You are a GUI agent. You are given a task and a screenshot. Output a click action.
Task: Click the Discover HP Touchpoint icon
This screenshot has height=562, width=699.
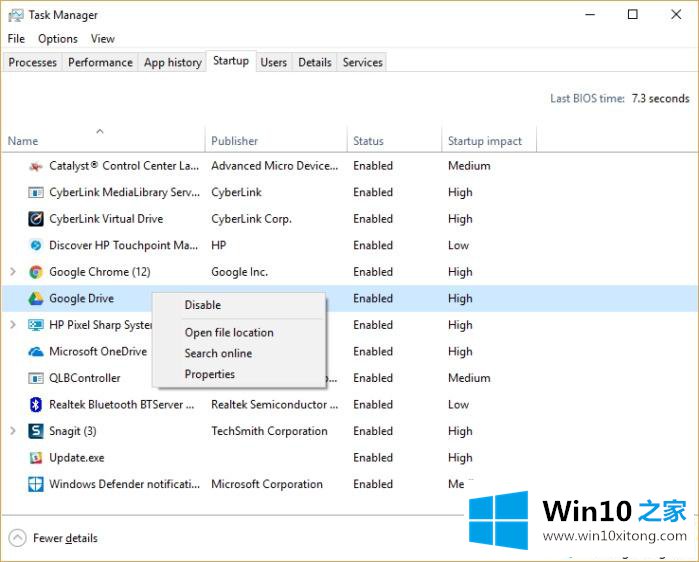pyautogui.click(x=36, y=246)
